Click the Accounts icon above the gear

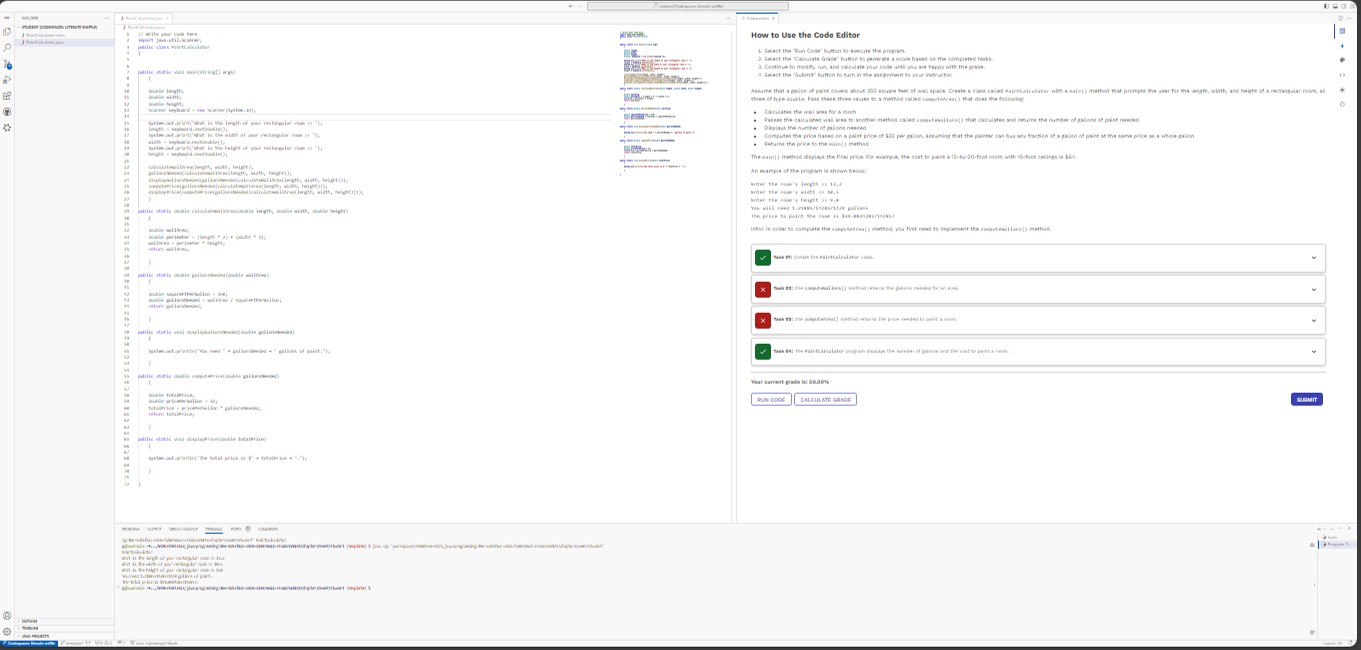(x=7, y=613)
